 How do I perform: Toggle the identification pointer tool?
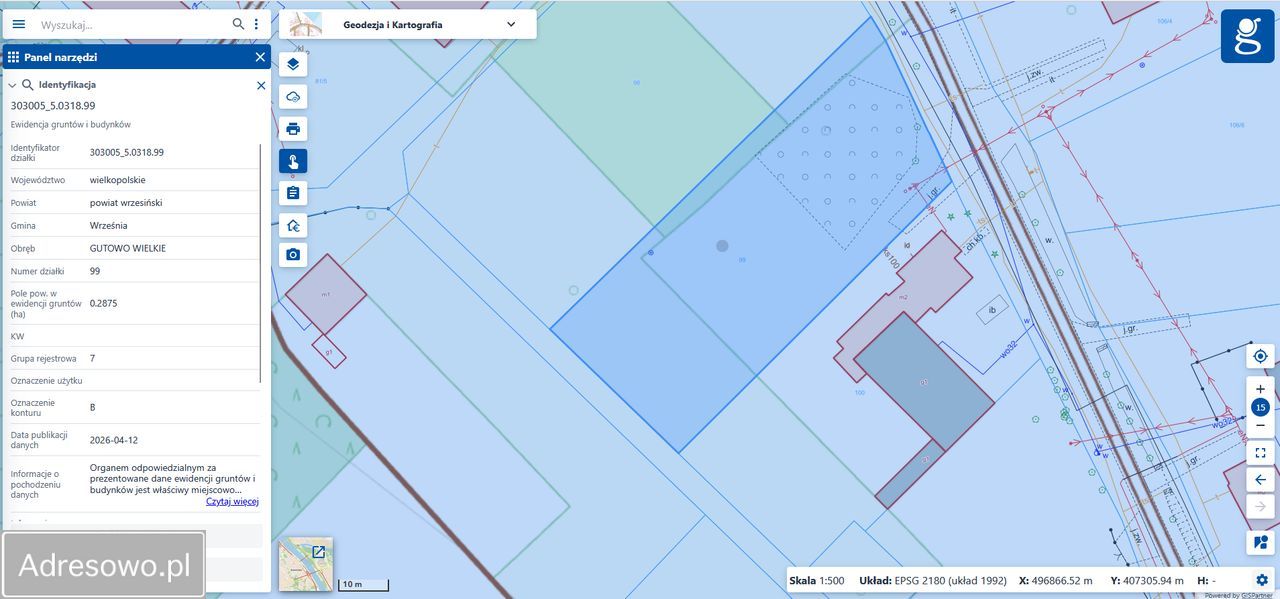[293, 161]
